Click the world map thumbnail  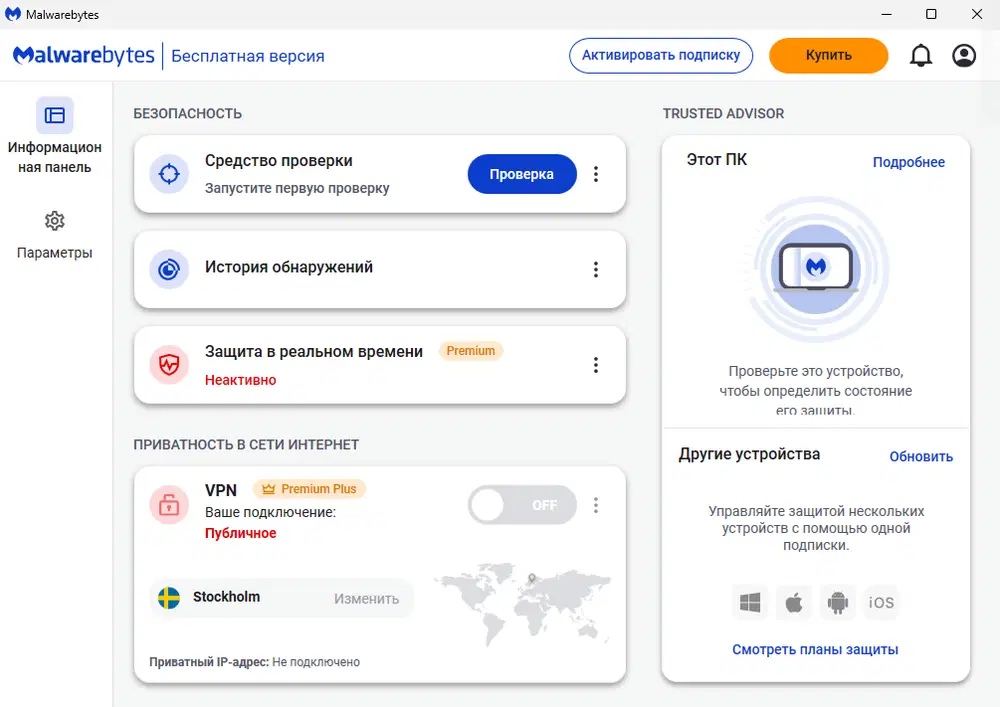tap(523, 603)
